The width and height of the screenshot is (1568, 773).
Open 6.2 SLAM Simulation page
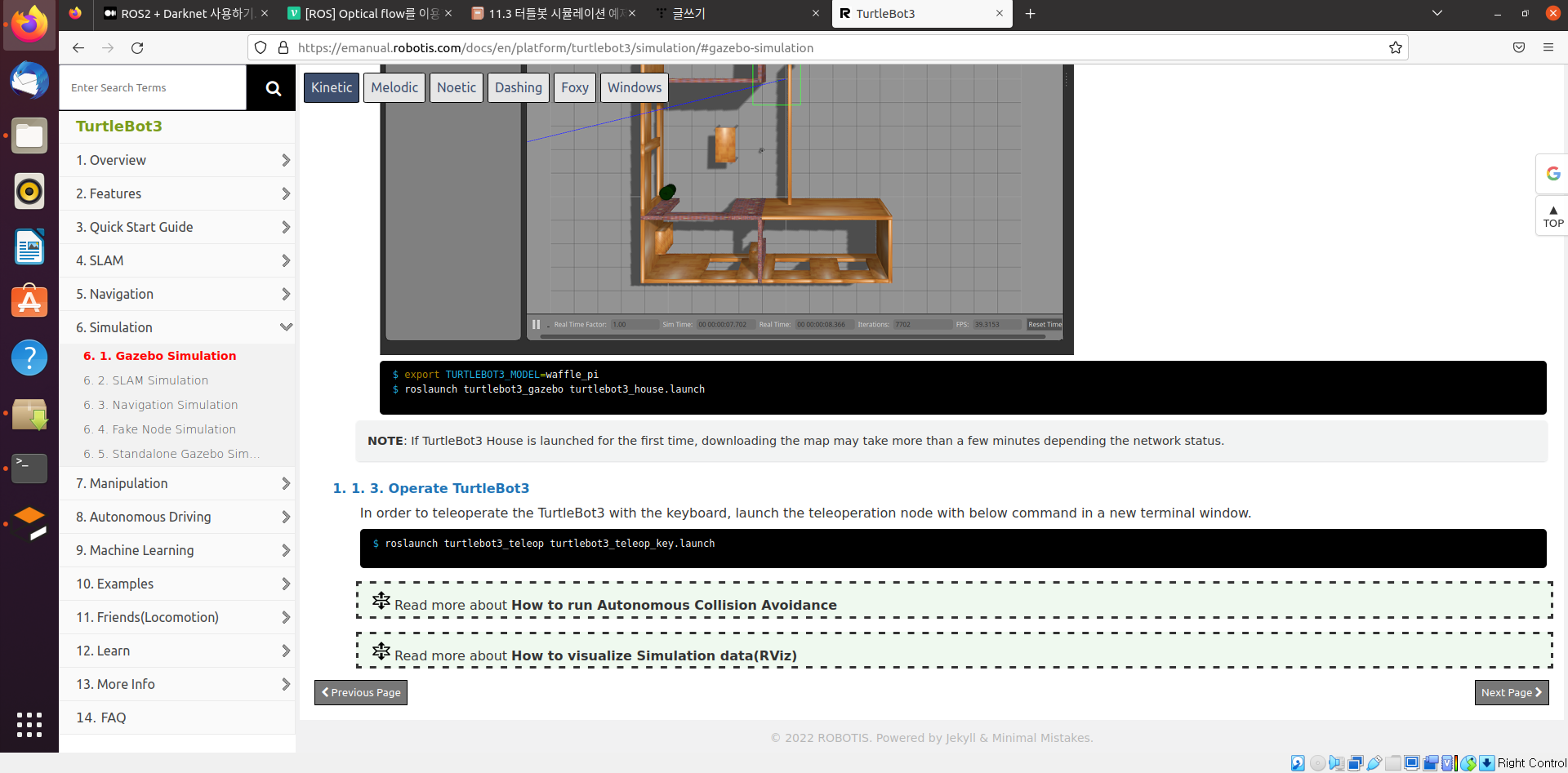click(x=146, y=380)
